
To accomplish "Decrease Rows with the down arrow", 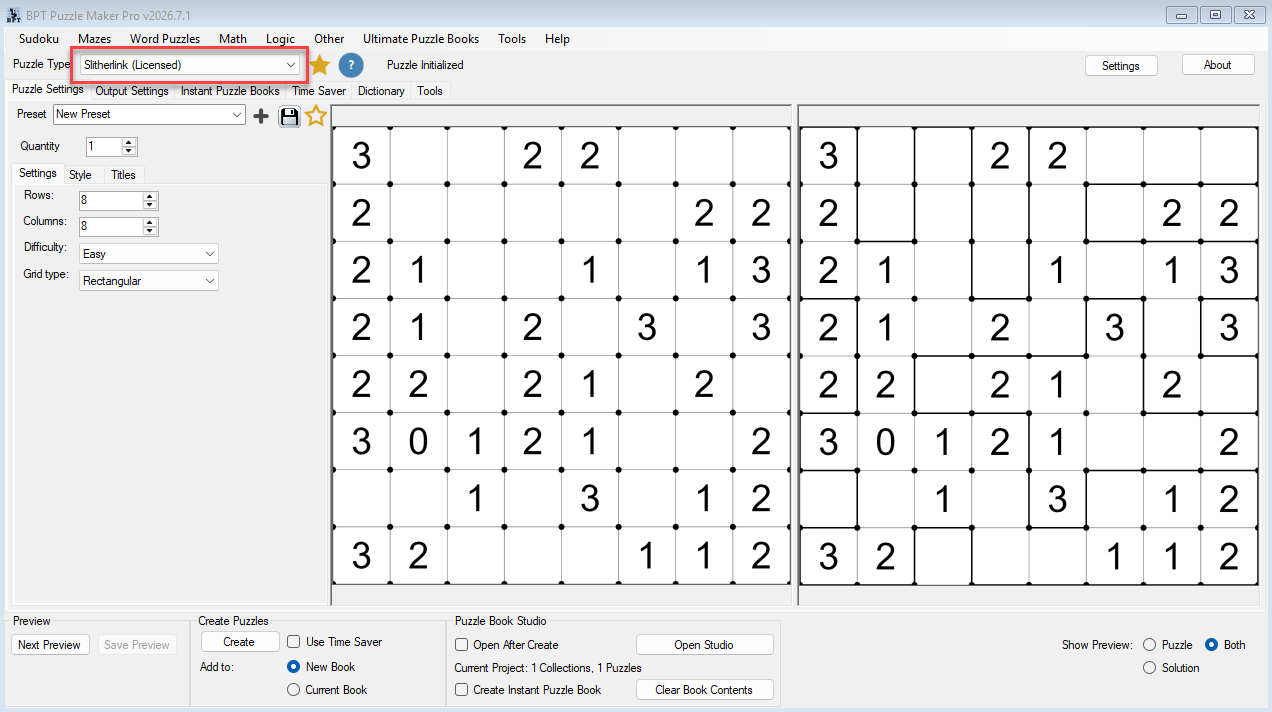I will tap(149, 205).
